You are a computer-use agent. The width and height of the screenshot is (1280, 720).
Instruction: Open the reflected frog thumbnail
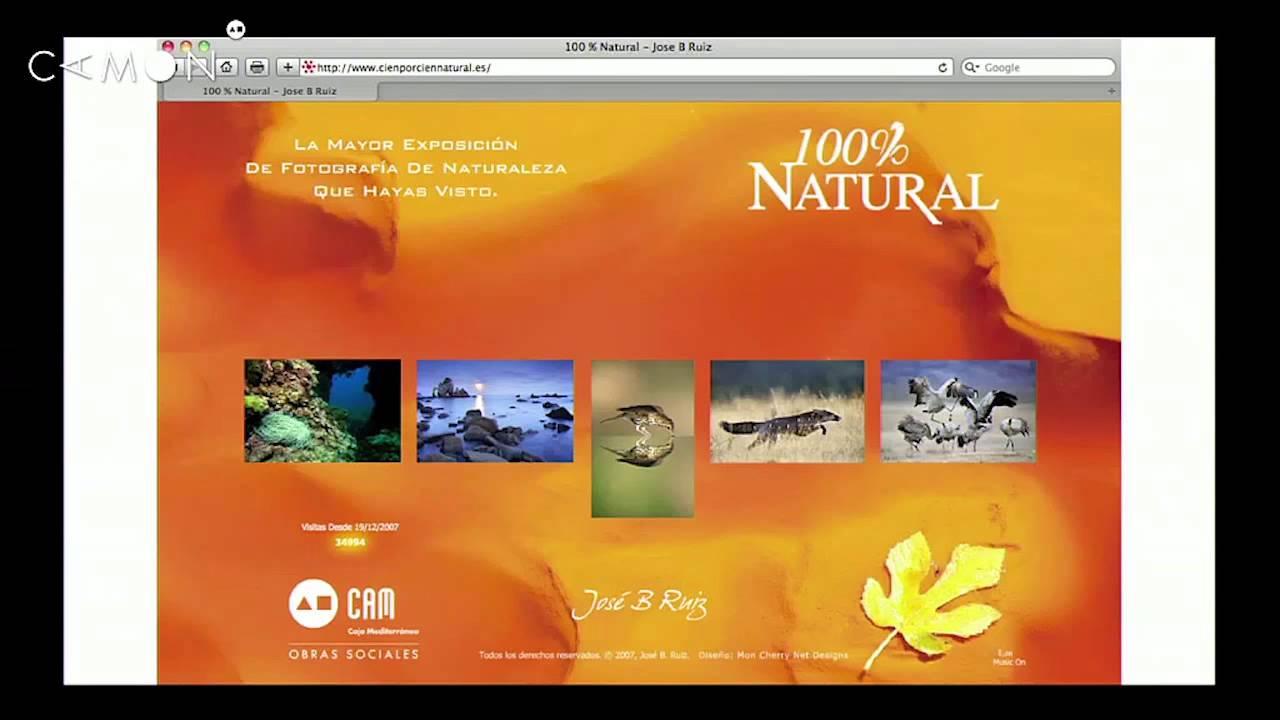point(642,439)
